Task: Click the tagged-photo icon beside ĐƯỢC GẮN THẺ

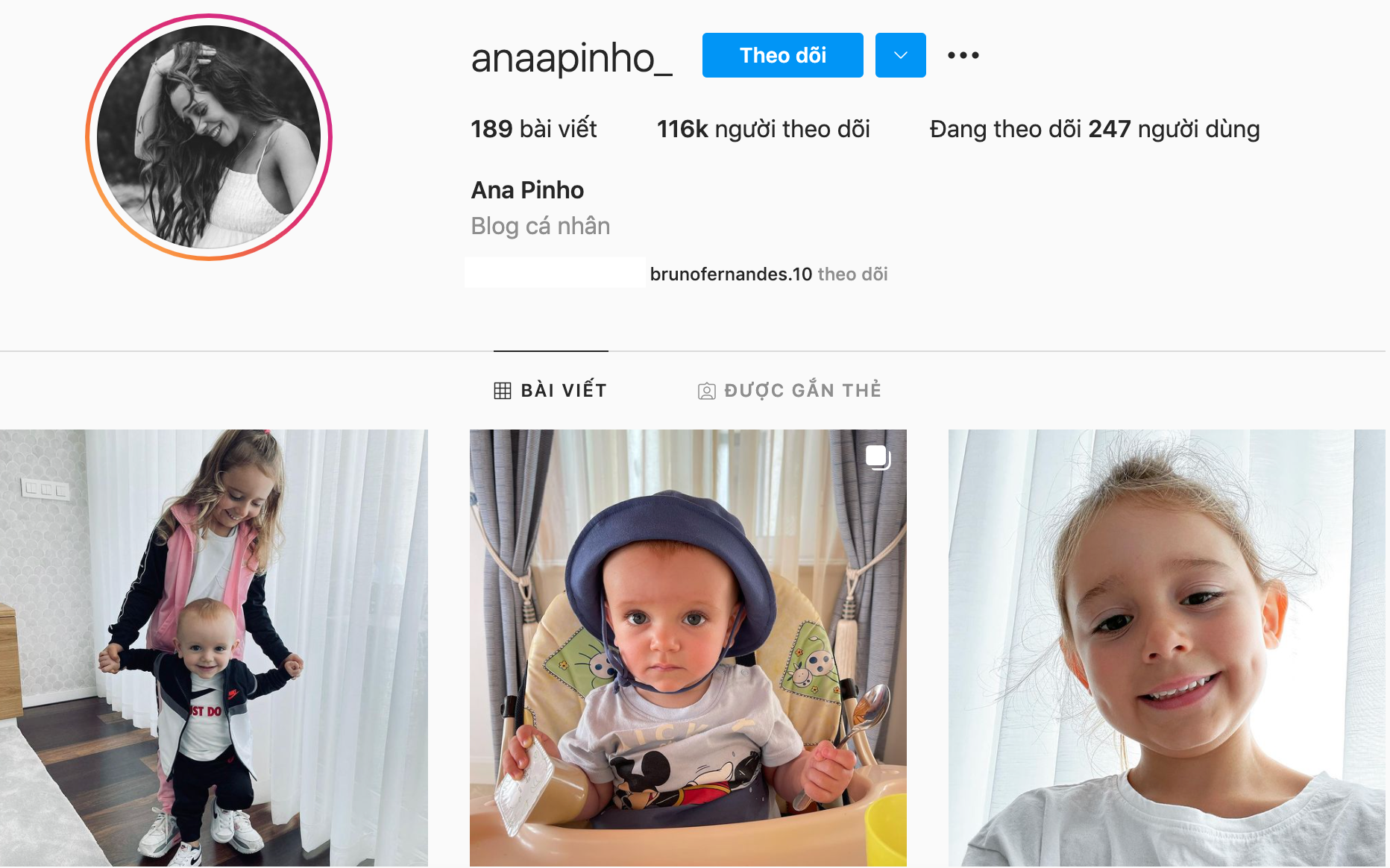Action: [x=706, y=391]
